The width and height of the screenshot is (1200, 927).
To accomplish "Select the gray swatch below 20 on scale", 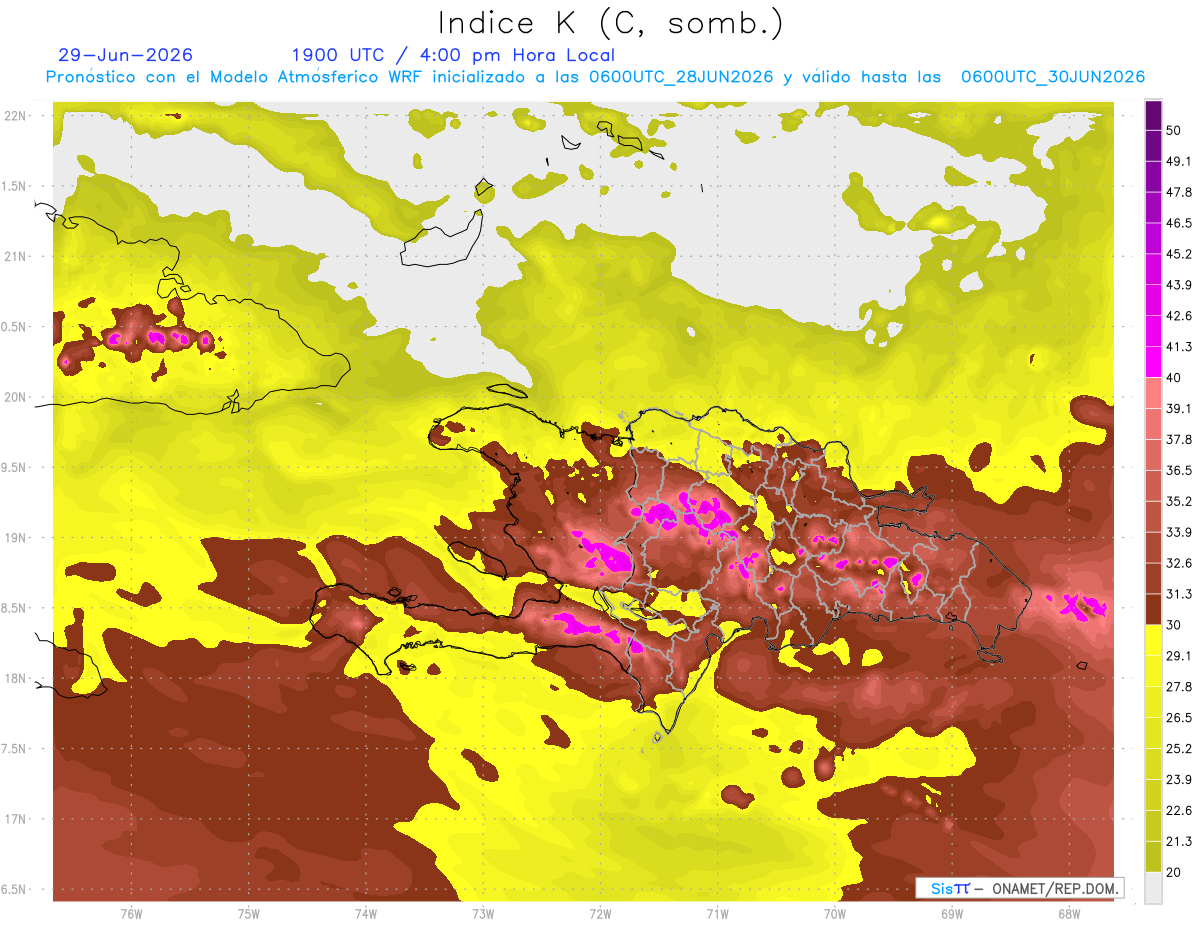I will tap(1153, 887).
